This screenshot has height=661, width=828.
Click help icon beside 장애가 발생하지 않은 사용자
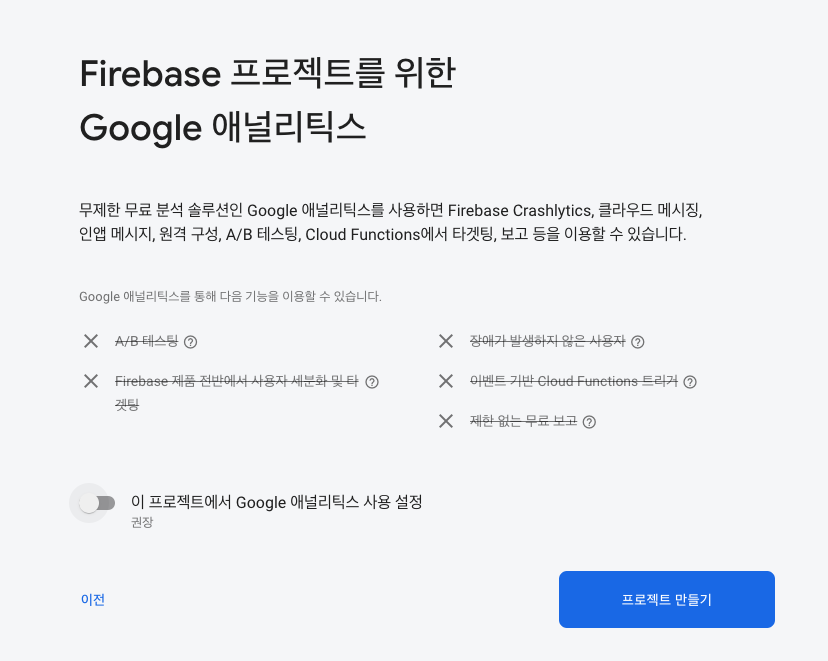click(x=638, y=342)
